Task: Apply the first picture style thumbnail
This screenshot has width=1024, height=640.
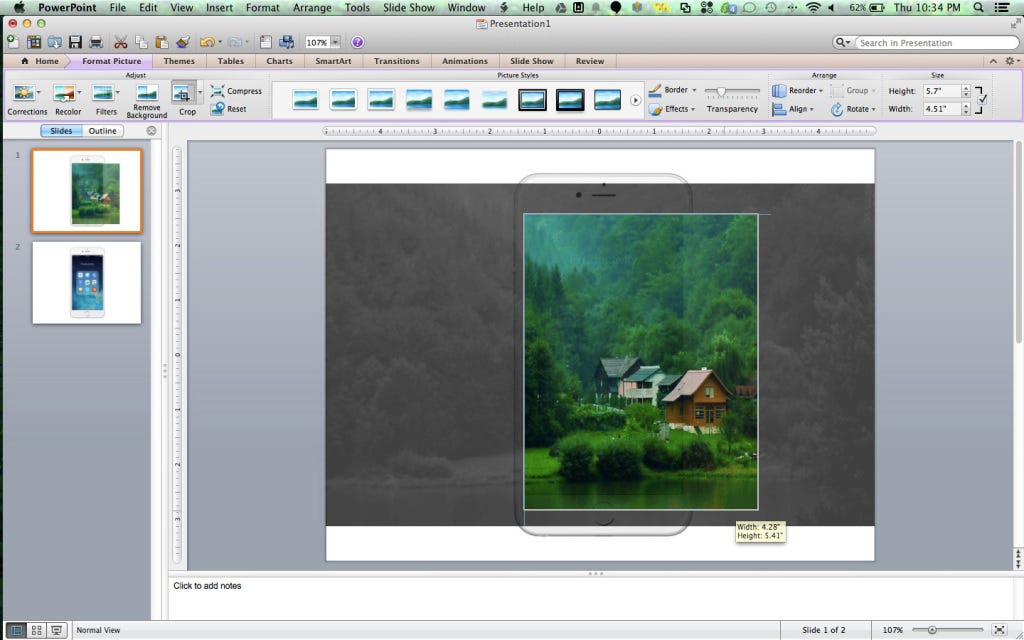Action: [x=305, y=100]
